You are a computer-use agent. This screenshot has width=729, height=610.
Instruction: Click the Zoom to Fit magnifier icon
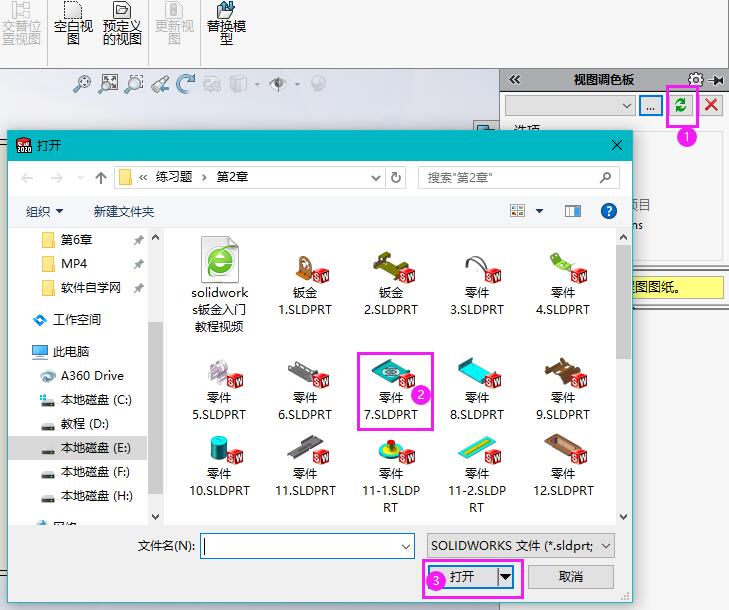pyautogui.click(x=82, y=84)
